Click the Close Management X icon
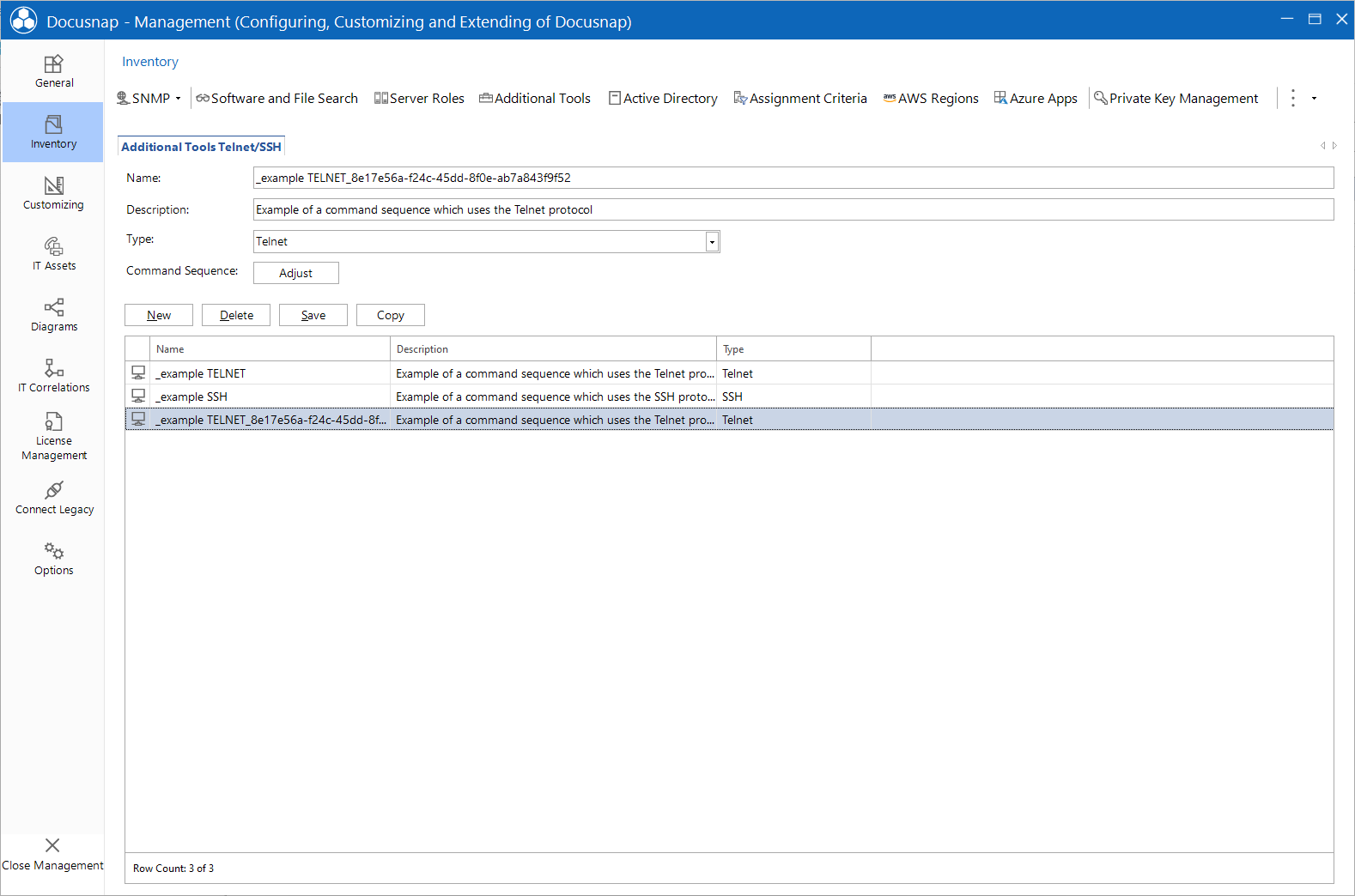 52,845
